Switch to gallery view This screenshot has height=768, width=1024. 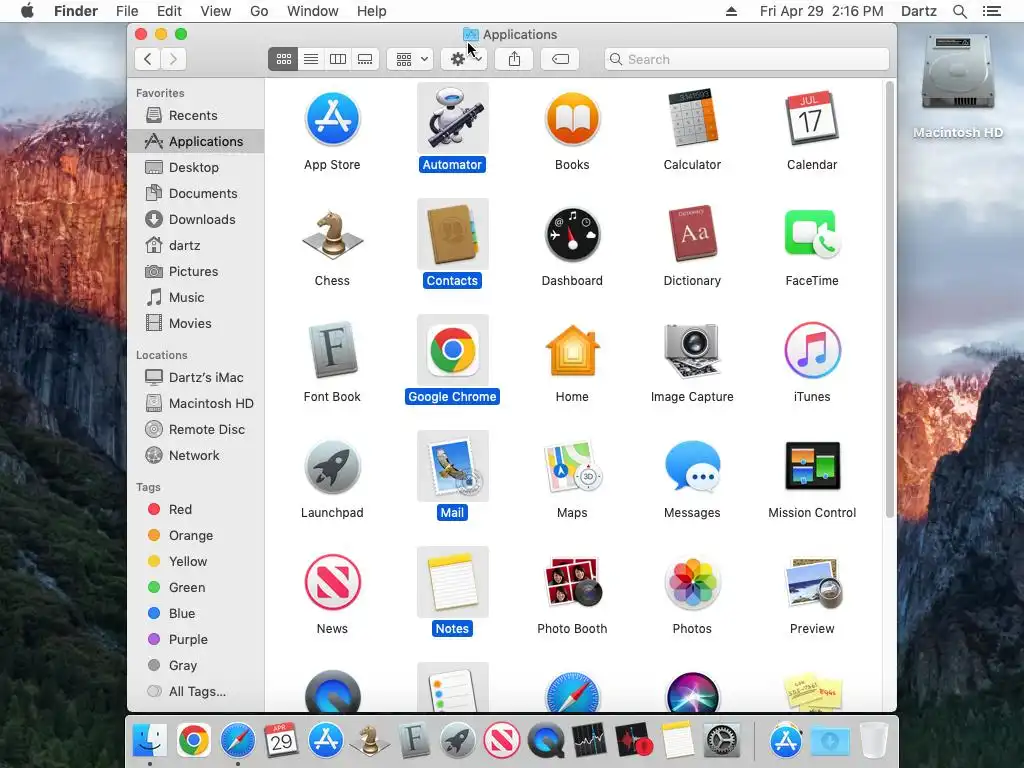(365, 59)
